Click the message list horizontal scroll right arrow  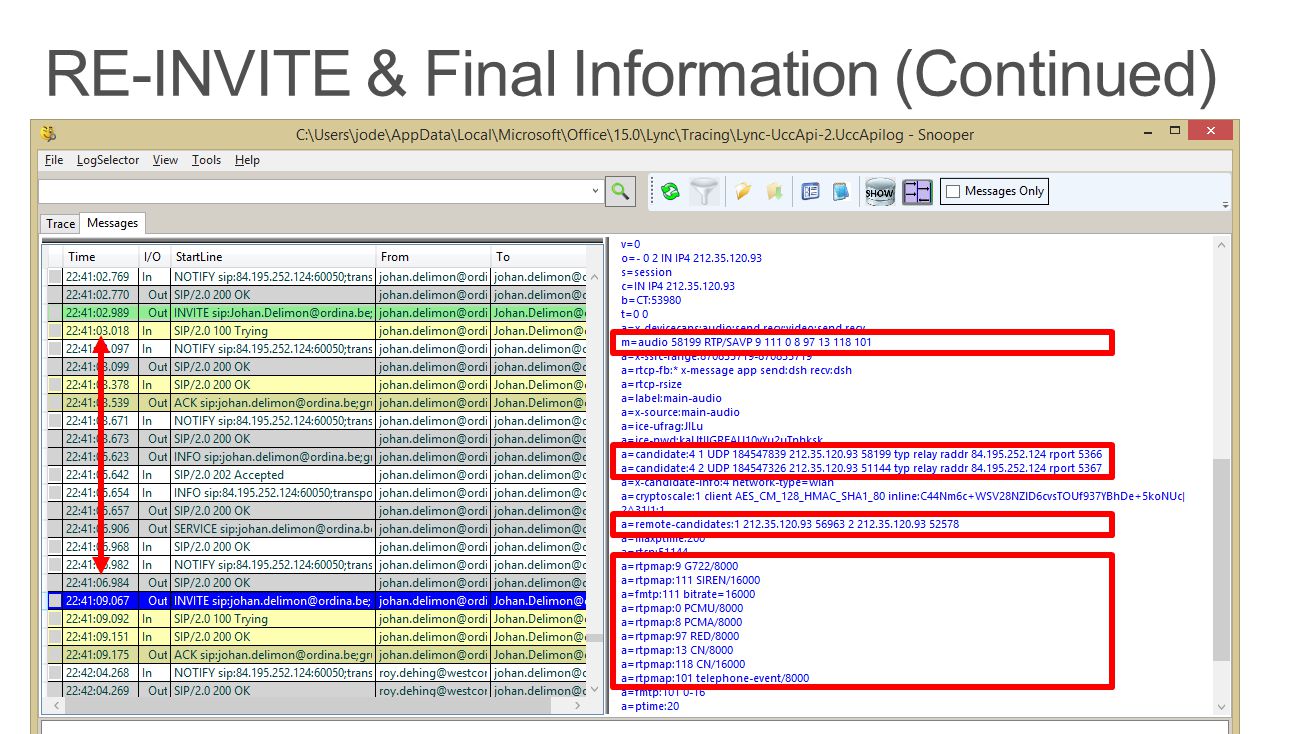pos(578,706)
